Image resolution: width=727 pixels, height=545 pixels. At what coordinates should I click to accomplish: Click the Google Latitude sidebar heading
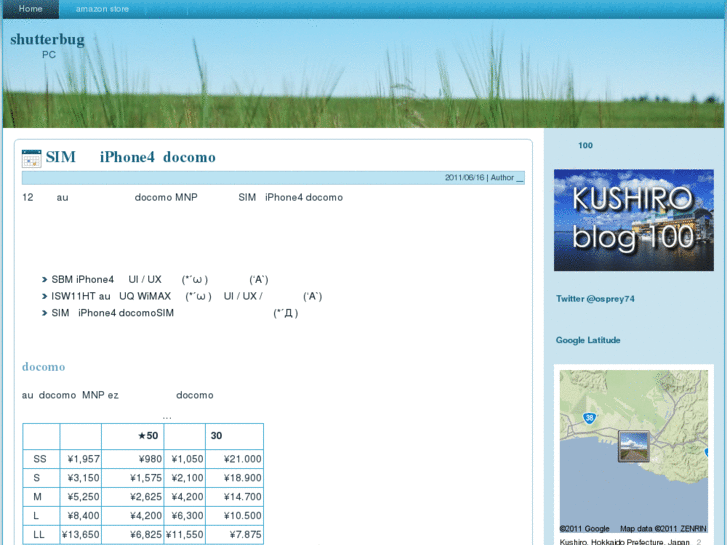(x=588, y=340)
